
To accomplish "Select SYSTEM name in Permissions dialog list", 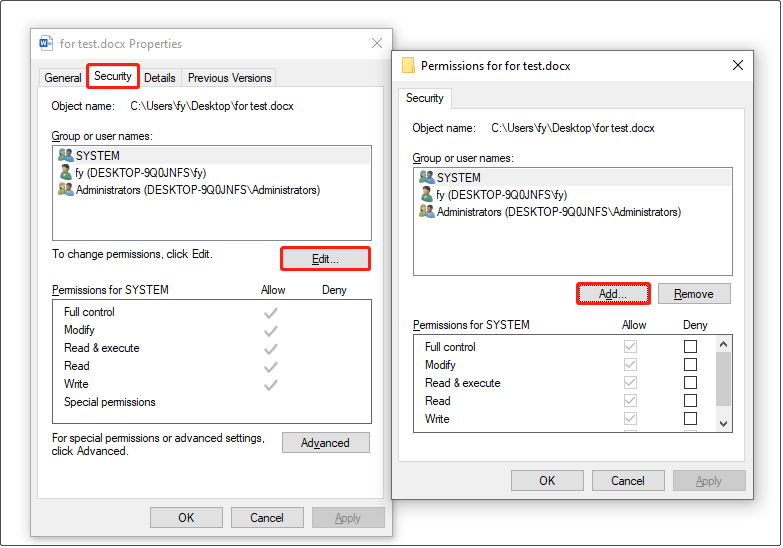I will coord(459,177).
